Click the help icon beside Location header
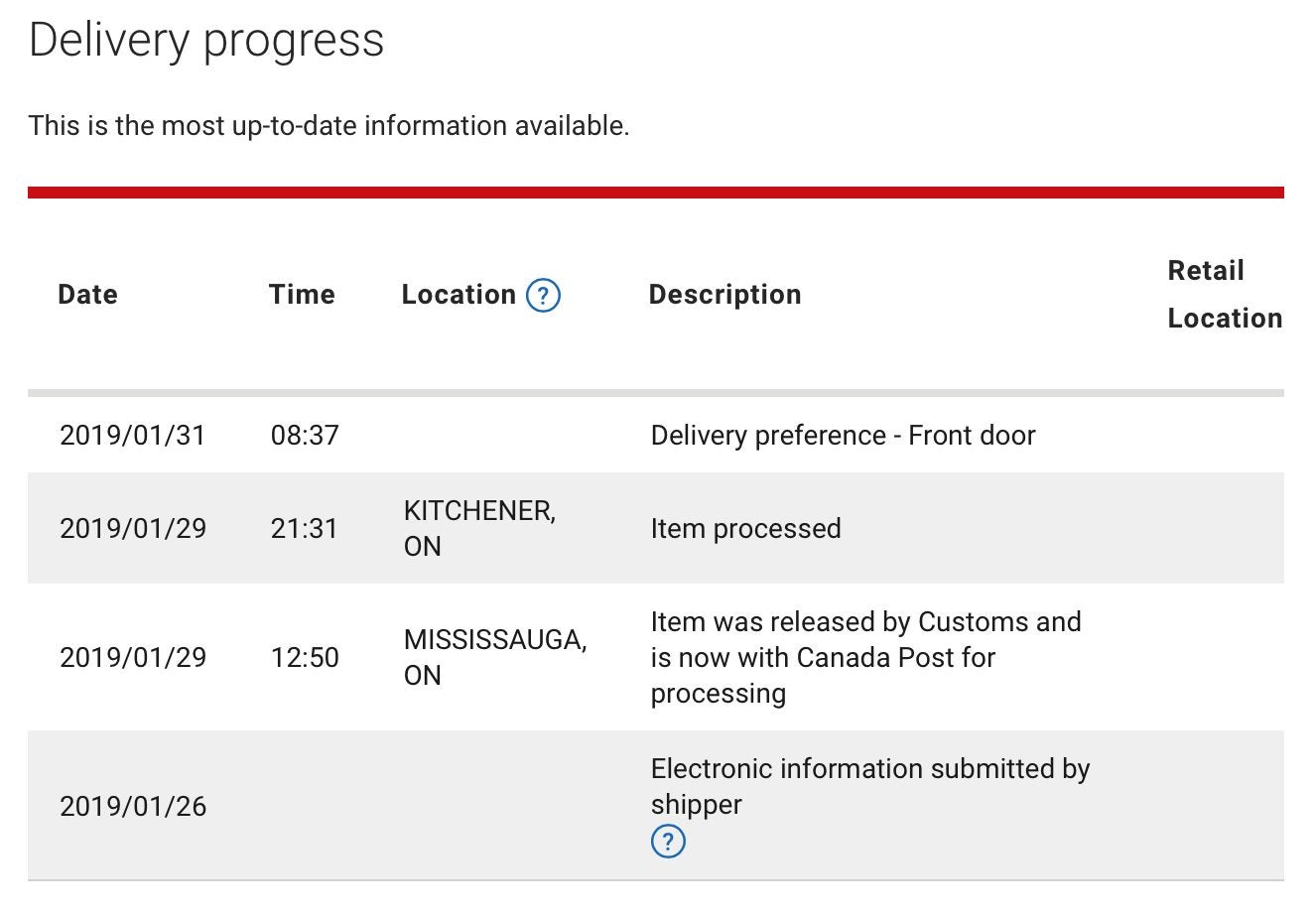1316x919 pixels. click(543, 296)
